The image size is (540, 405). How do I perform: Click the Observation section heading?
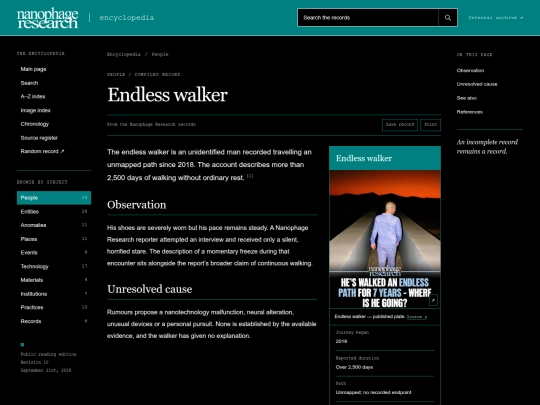(x=137, y=205)
